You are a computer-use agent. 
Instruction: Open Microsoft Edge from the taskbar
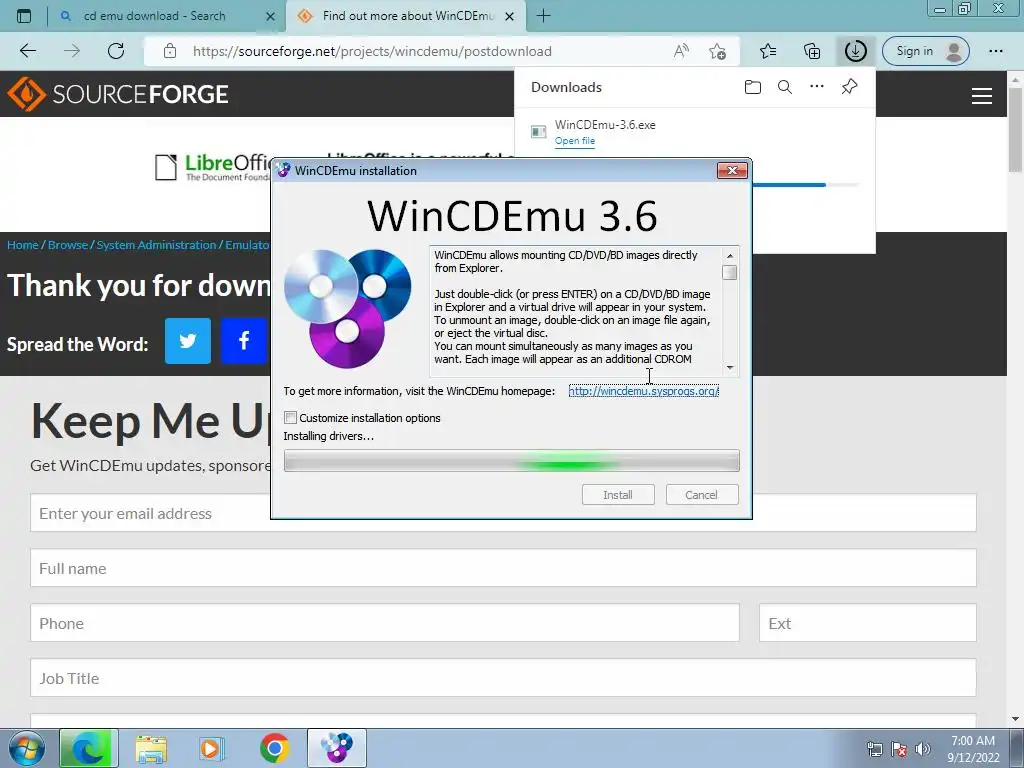tap(89, 748)
